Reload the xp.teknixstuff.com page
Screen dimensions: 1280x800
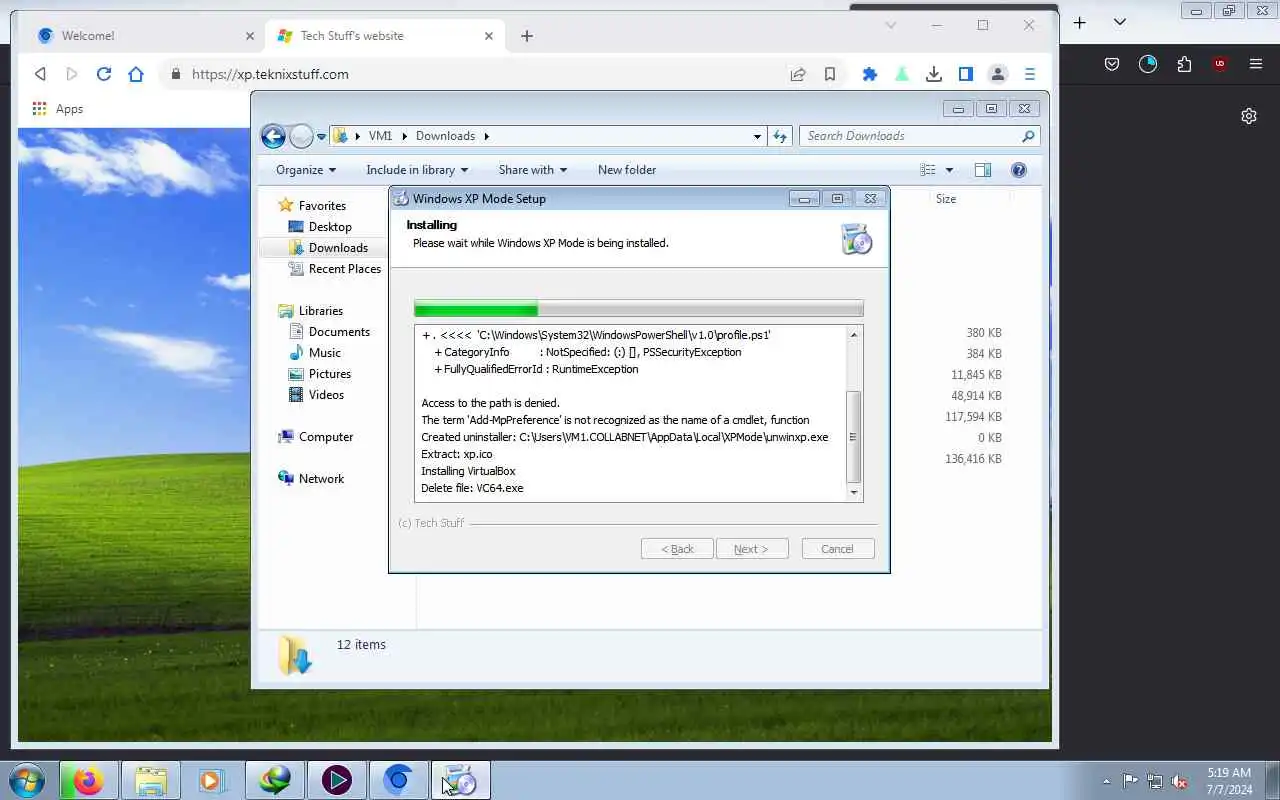(x=104, y=74)
